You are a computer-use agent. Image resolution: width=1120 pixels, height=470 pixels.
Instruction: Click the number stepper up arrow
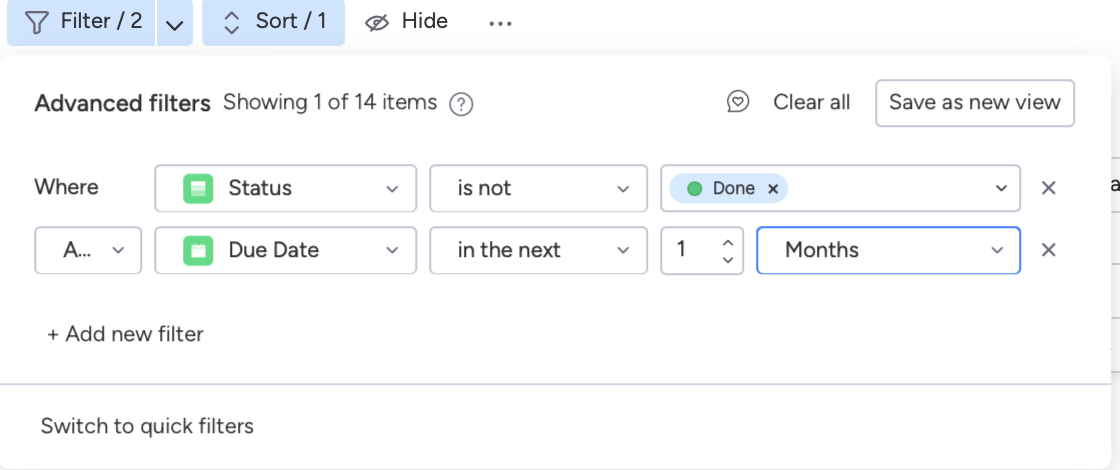click(728, 242)
